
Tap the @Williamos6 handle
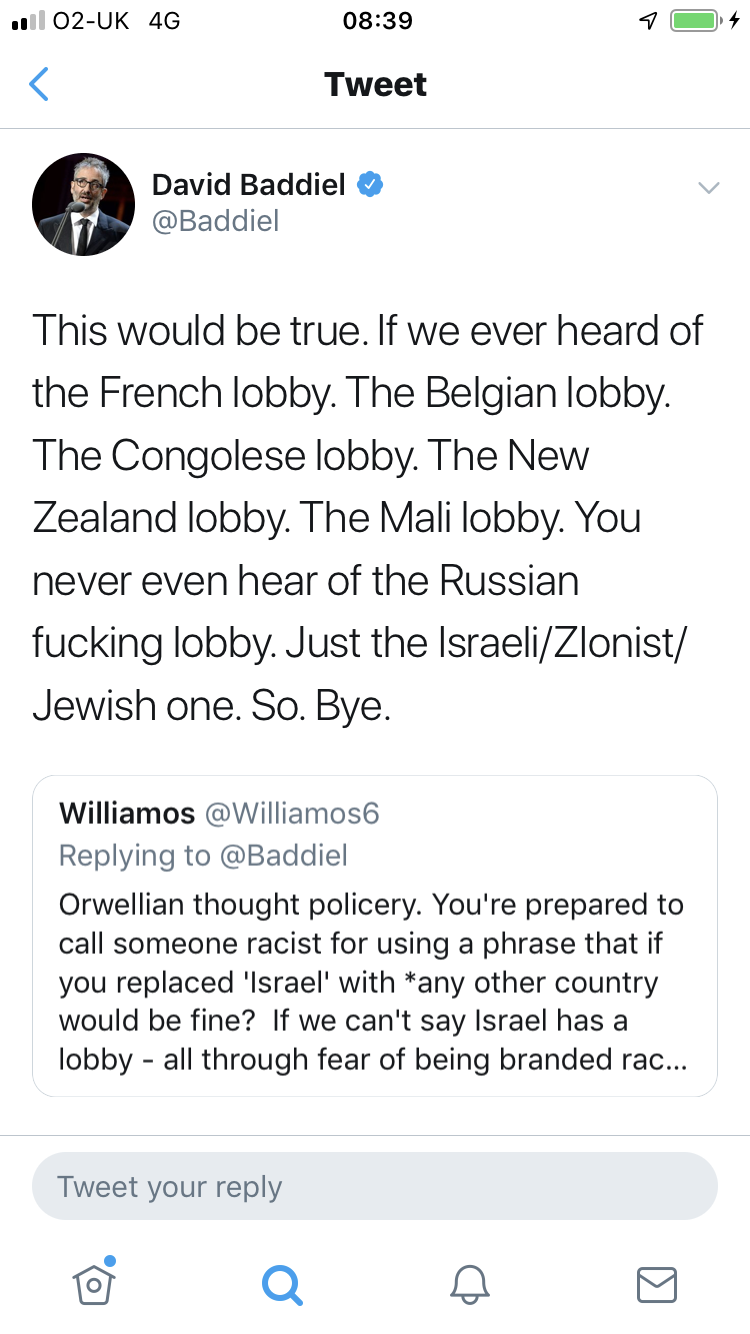pyautogui.click(x=292, y=813)
